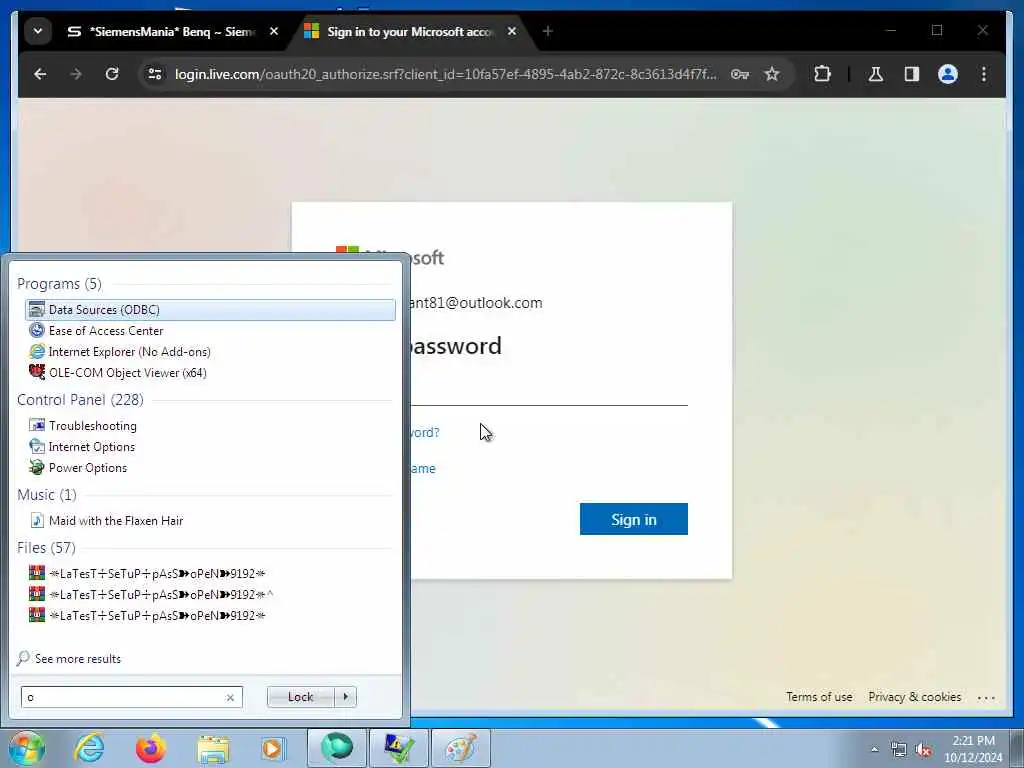Expand Music (1) results header
Image resolution: width=1024 pixels, height=768 pixels.
[x=47, y=495]
